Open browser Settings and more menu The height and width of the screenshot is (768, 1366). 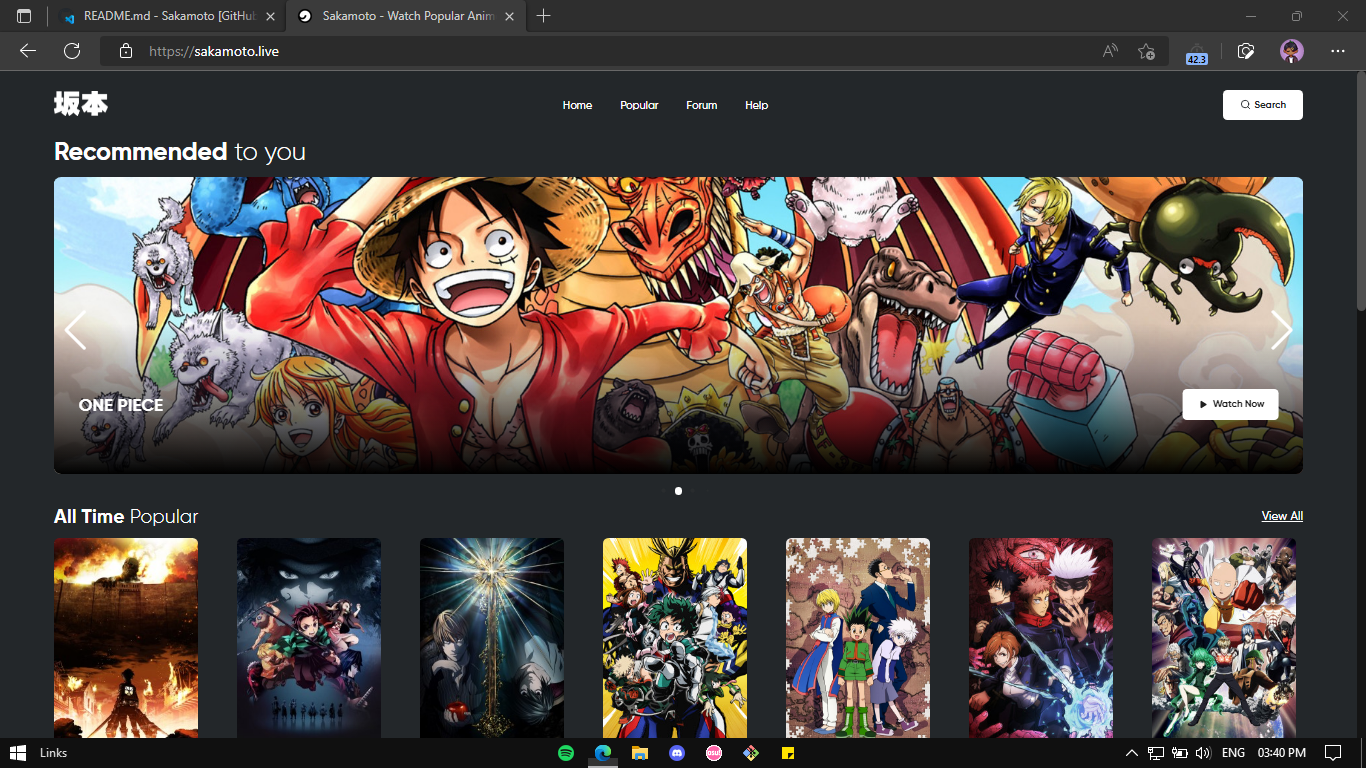pos(1338,51)
